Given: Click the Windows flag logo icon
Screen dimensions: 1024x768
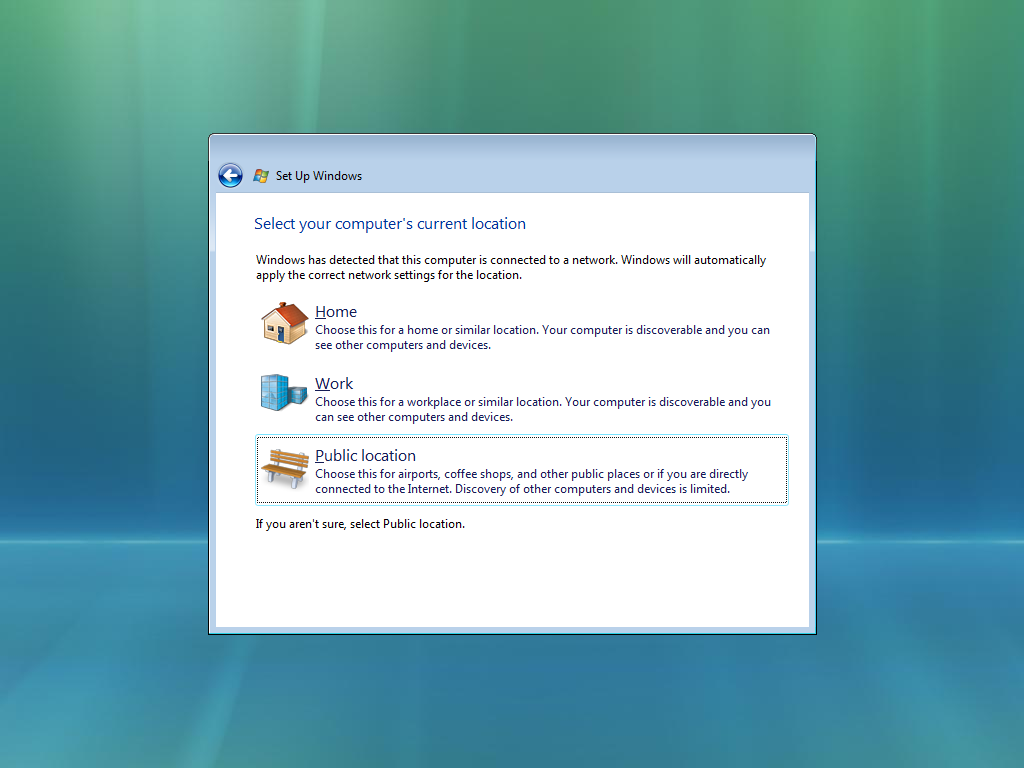Looking at the screenshot, I should pos(261,176).
